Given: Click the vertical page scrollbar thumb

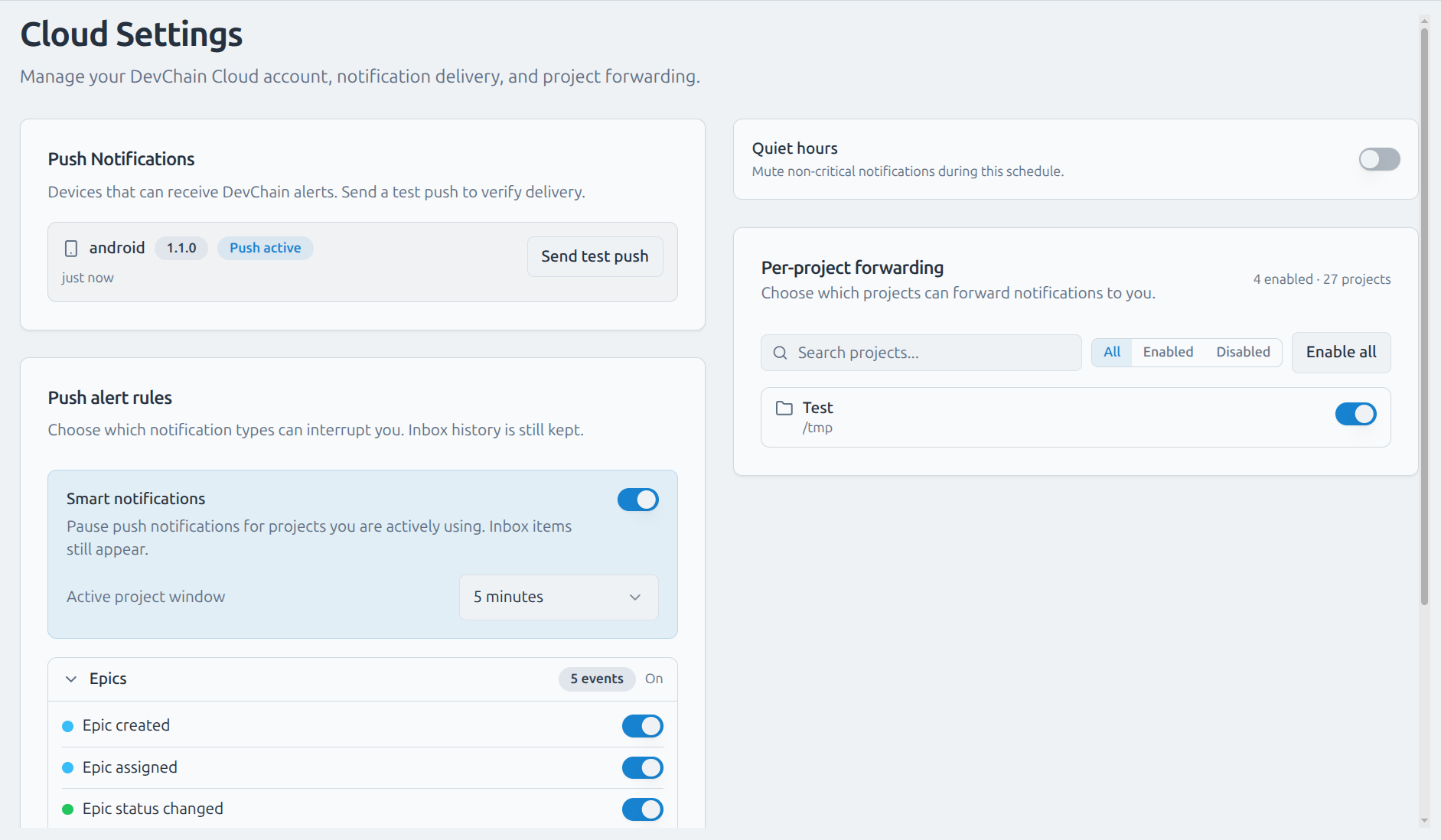Looking at the screenshot, I should (x=1424, y=317).
